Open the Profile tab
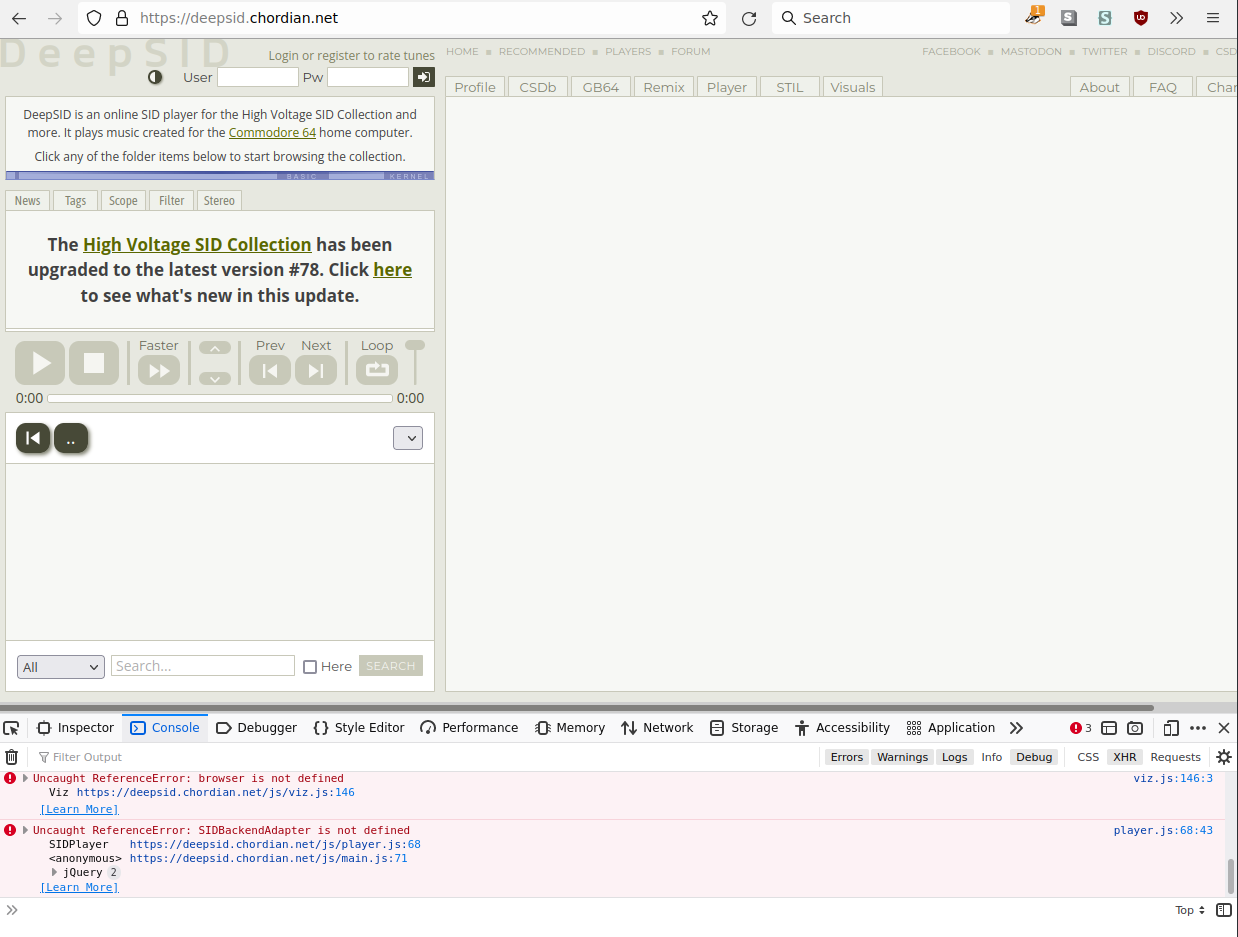 coord(475,87)
